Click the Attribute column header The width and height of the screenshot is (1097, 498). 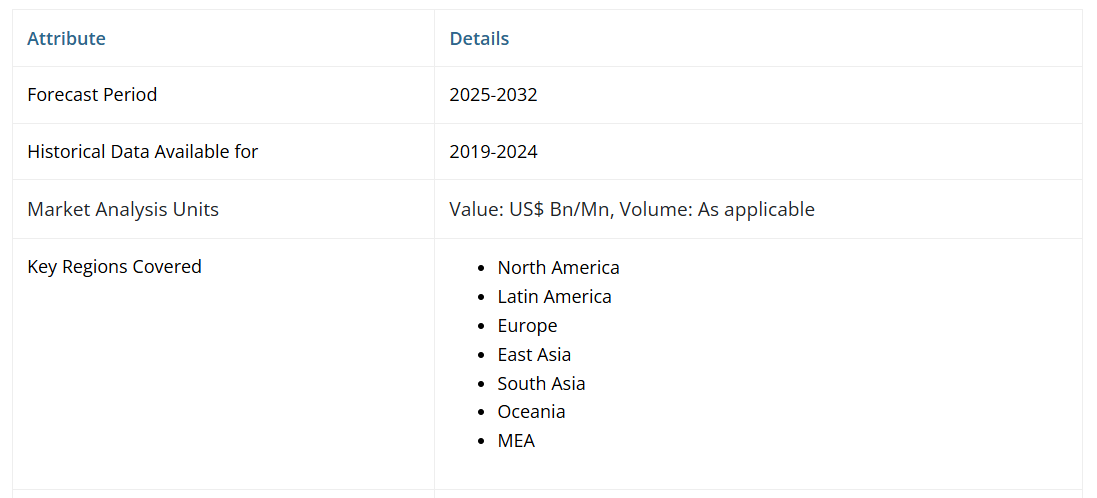pyautogui.click(x=66, y=39)
